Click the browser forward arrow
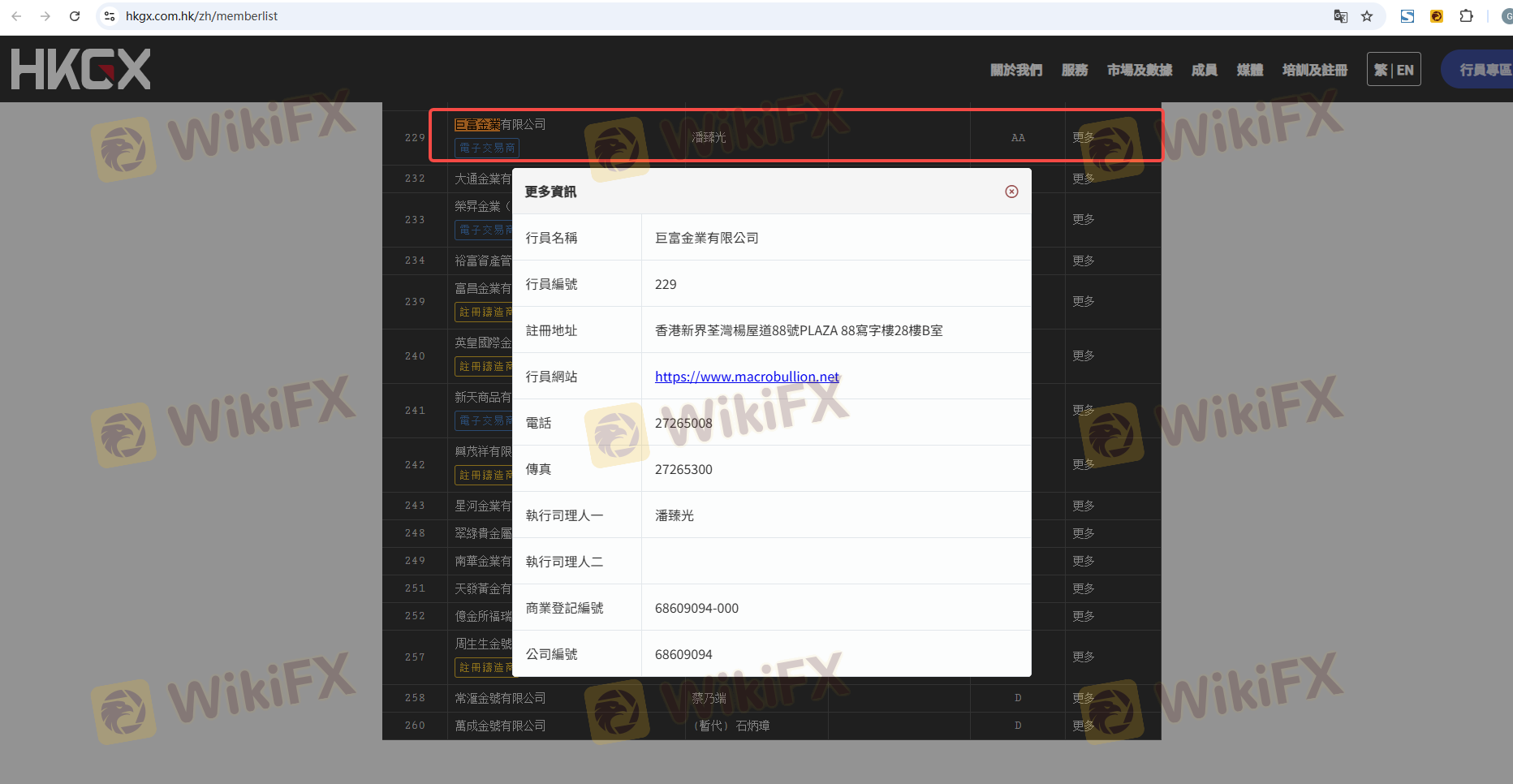1513x784 pixels. 45,16
